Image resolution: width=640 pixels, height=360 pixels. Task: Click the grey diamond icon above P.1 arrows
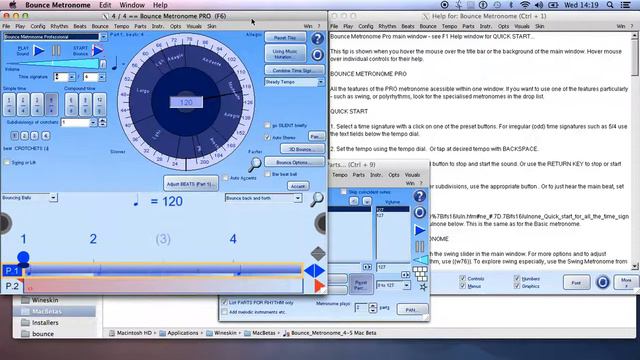[318, 253]
